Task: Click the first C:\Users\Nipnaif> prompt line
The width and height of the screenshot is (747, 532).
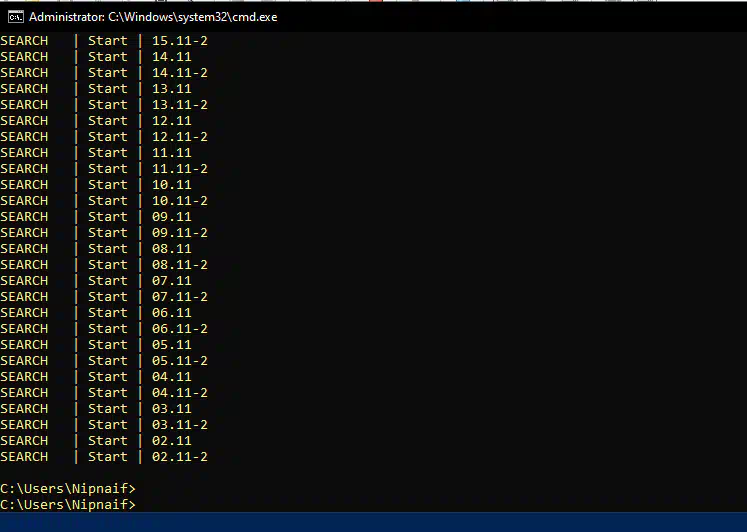Action: click(x=68, y=489)
